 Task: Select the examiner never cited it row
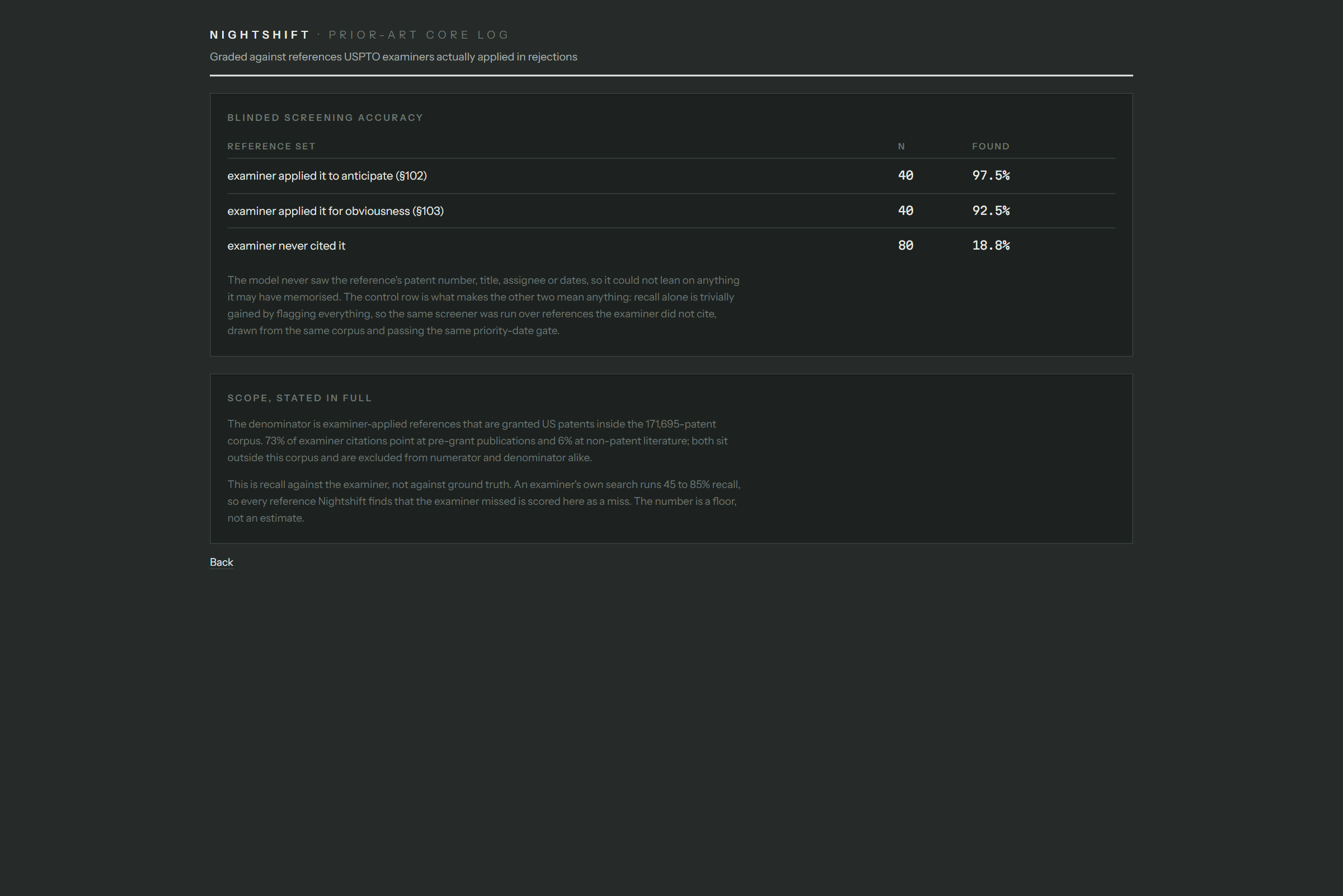pyautogui.click(x=671, y=246)
